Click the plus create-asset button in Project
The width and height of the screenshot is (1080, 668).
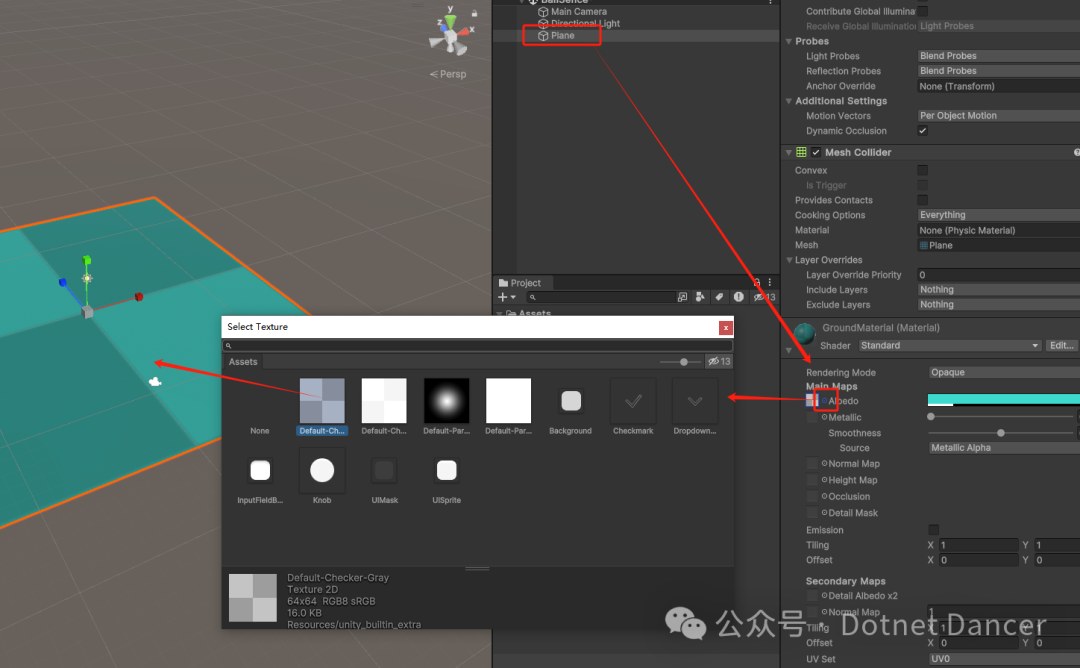[502, 297]
